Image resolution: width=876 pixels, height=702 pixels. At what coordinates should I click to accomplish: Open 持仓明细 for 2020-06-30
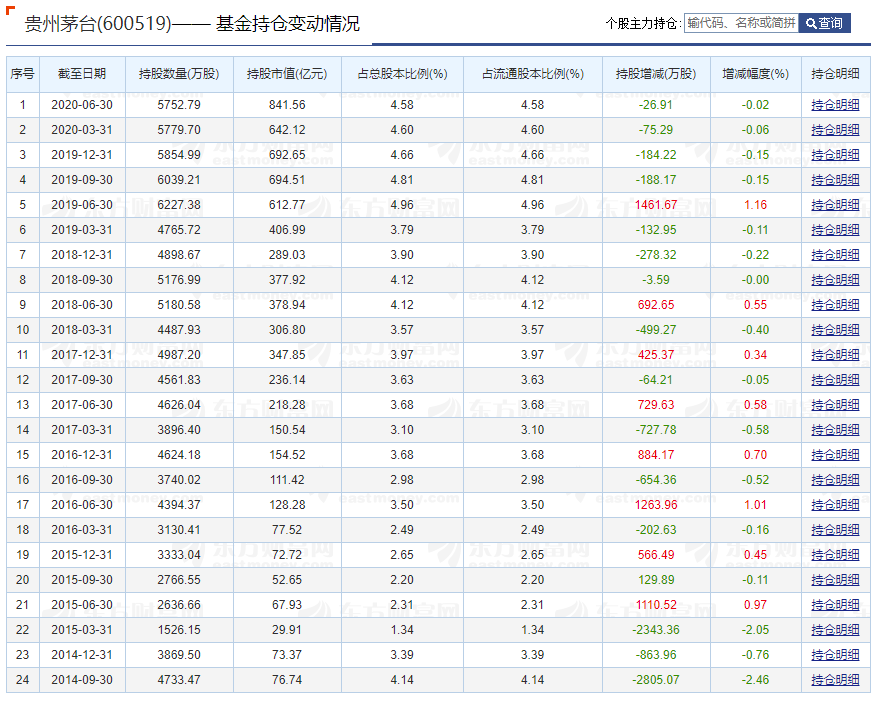pos(835,105)
